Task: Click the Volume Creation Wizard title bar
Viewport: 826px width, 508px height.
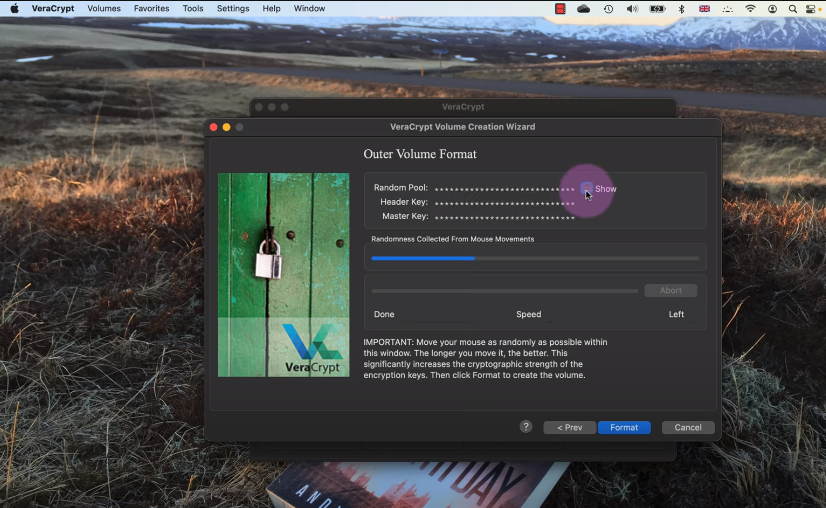Action: [463, 127]
